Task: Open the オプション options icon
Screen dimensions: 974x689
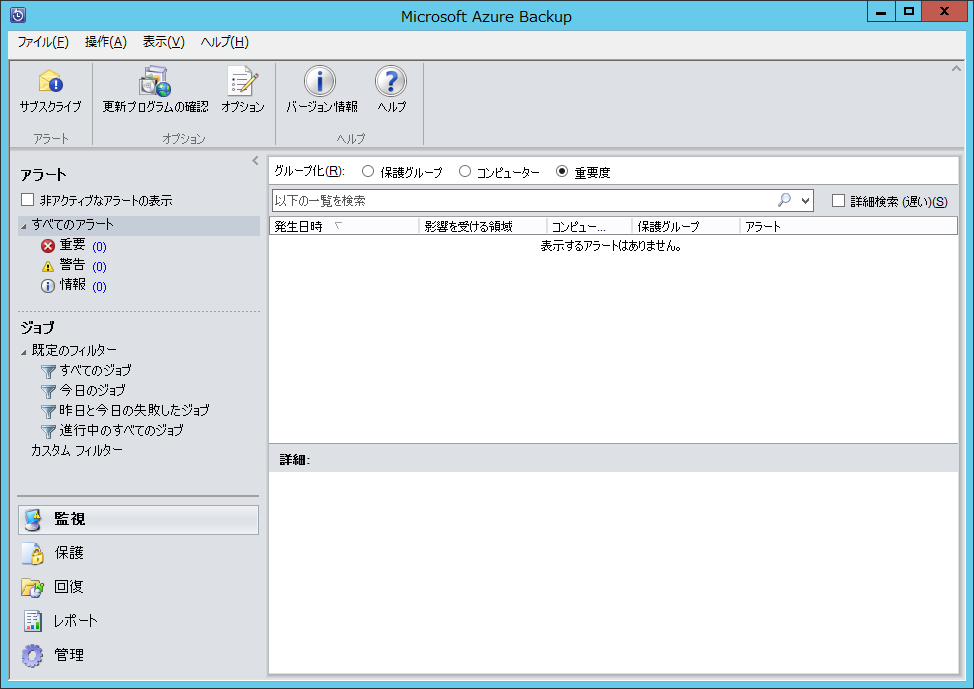Action: [243, 81]
